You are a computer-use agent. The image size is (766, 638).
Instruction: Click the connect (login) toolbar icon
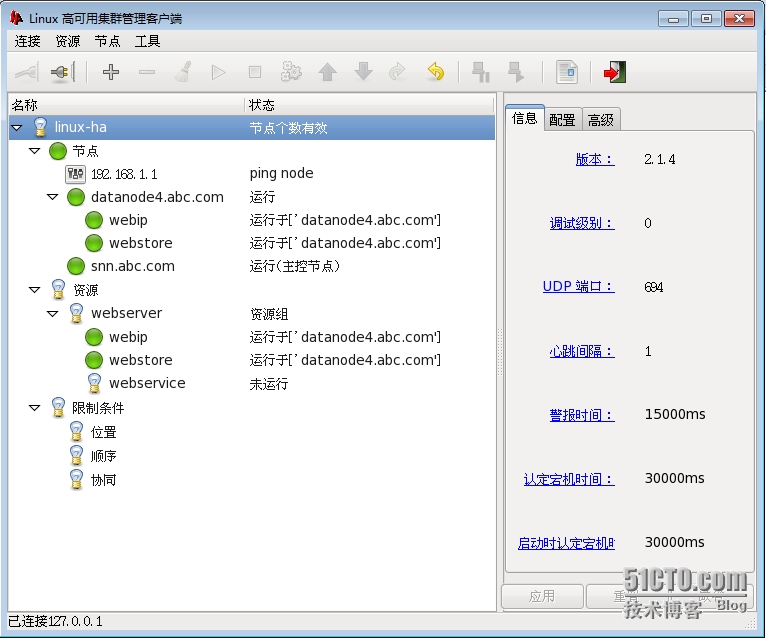tap(26, 72)
